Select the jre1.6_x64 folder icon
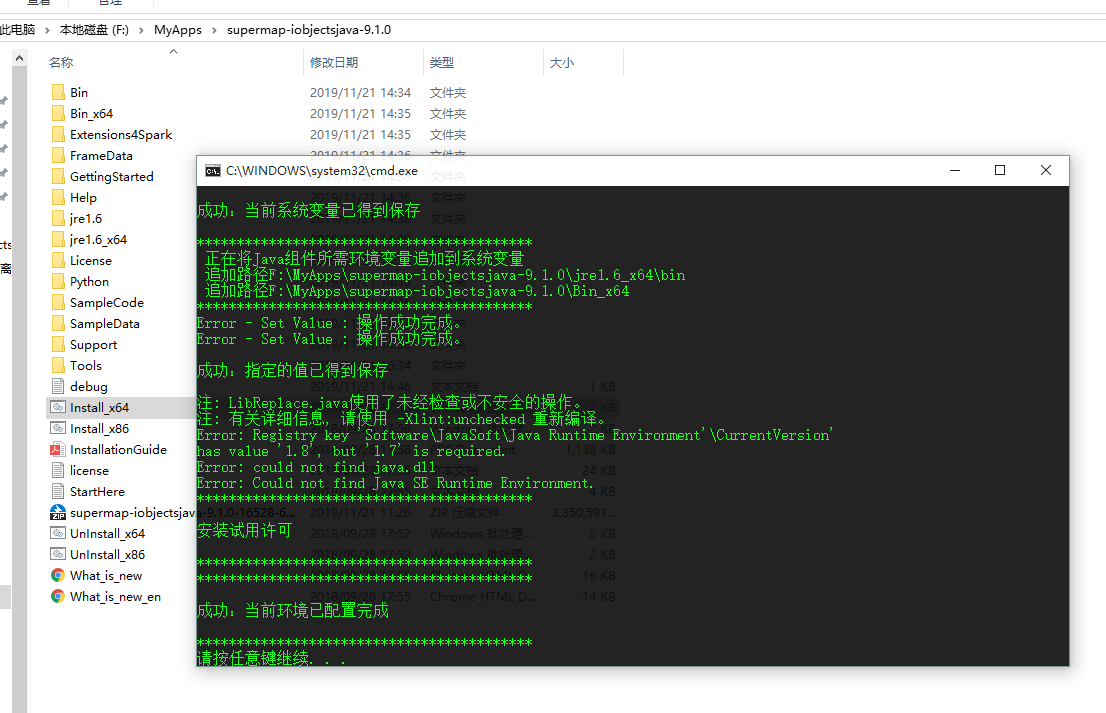1106x713 pixels. 58,240
